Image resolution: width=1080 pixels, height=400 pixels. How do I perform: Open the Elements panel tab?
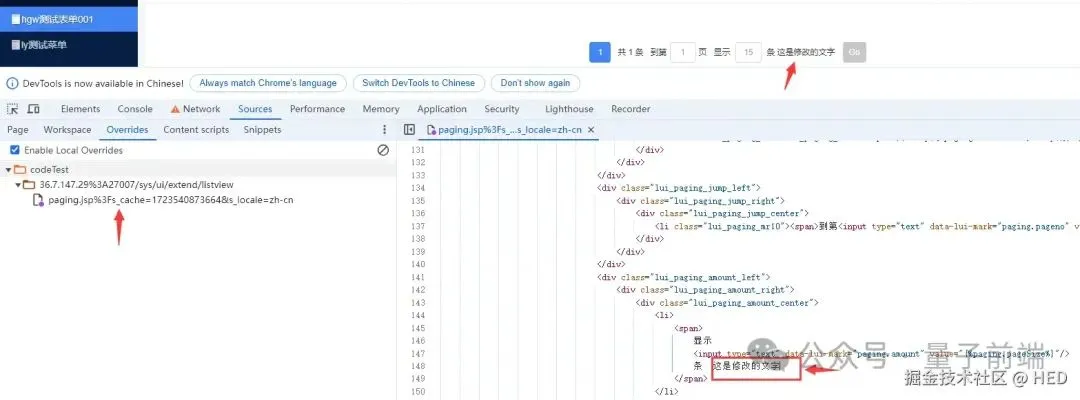pos(81,109)
